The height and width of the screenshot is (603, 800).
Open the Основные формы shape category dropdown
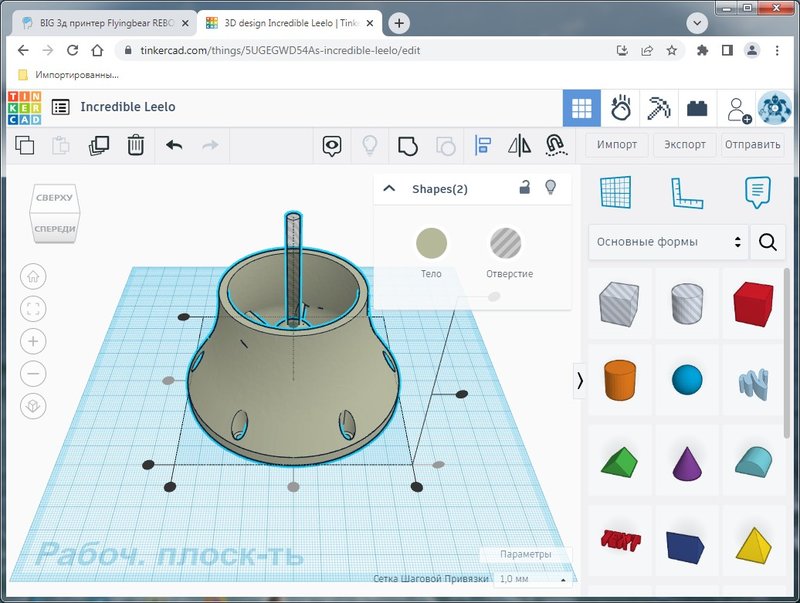[668, 242]
